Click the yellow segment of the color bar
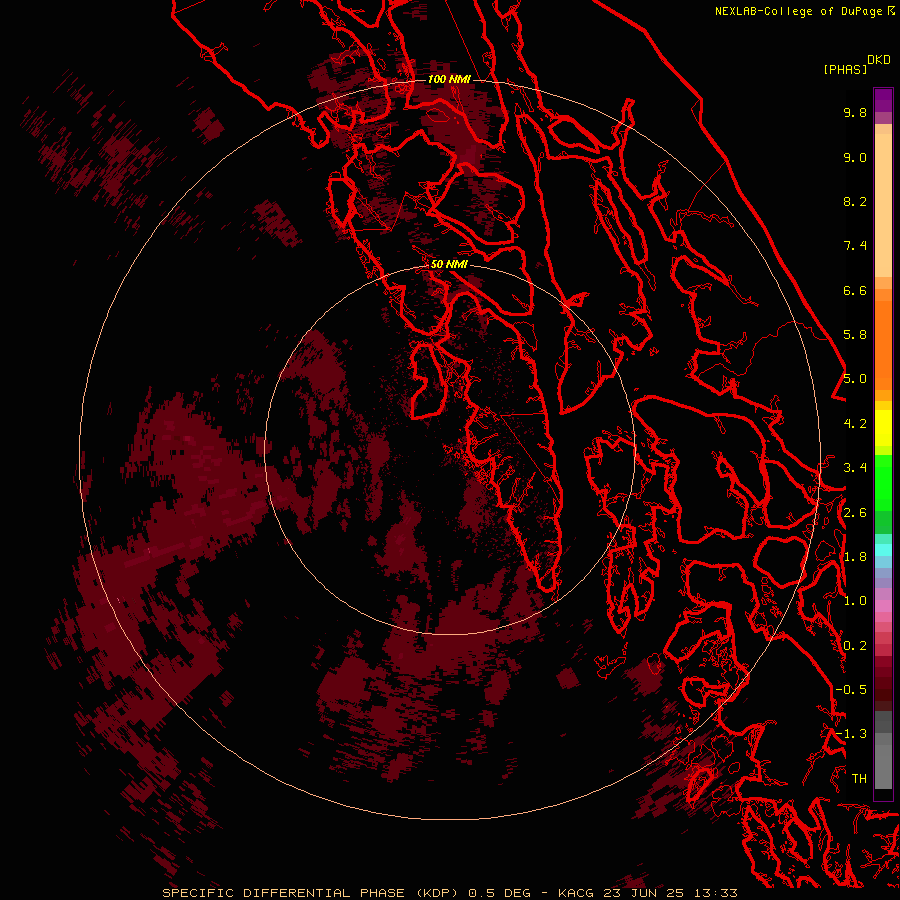Image resolution: width=900 pixels, height=900 pixels. coord(883,428)
